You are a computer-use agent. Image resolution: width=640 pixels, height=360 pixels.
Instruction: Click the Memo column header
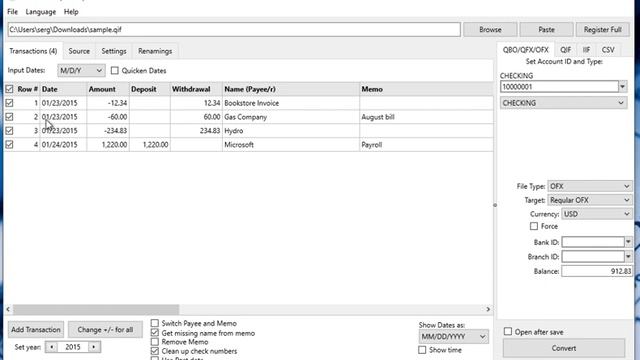coord(426,89)
